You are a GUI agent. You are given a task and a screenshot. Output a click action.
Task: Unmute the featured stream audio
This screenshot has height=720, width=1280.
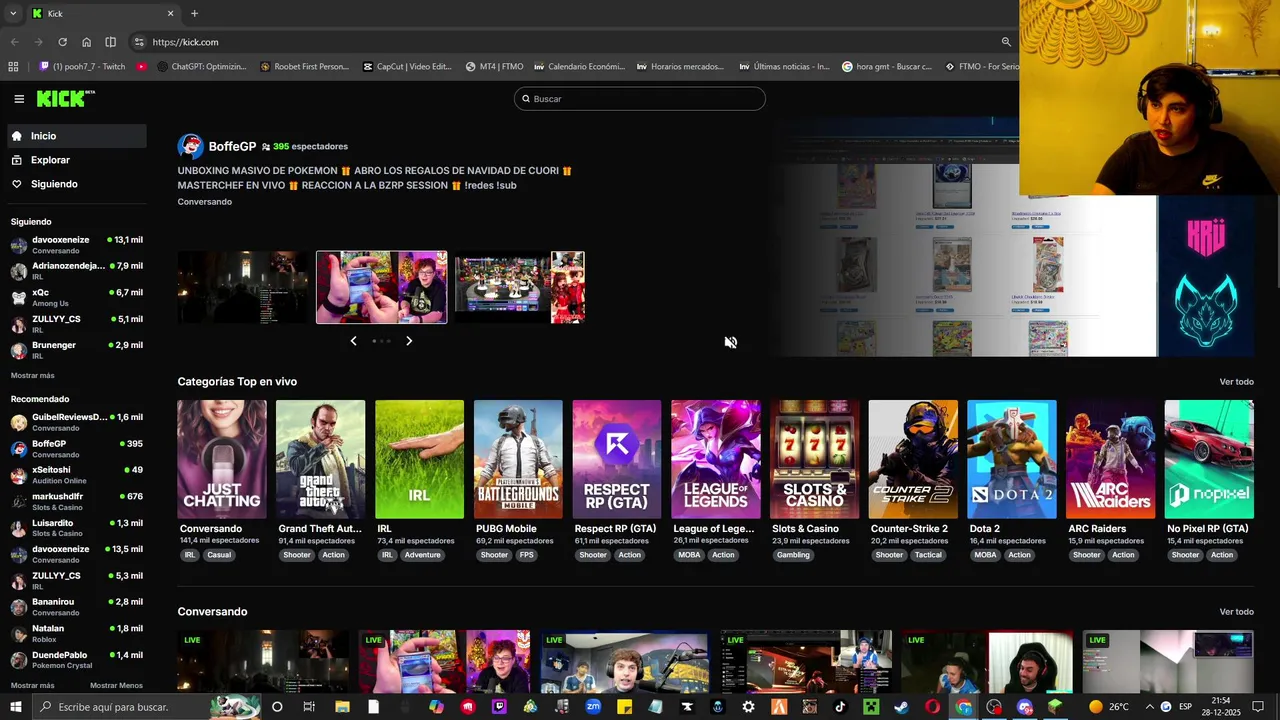click(x=731, y=342)
